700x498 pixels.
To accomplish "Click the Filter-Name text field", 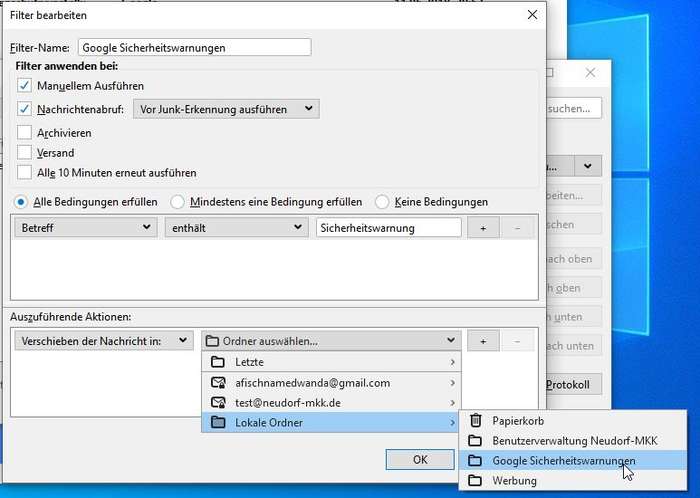I will coord(194,47).
